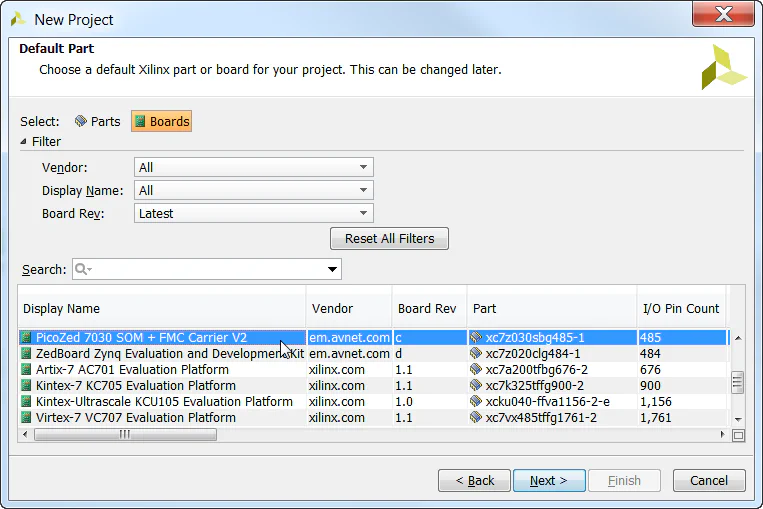Click the Virtex-7 VC707 board icon
Image resolution: width=763 pixels, height=509 pixels.
pyautogui.click(x=26, y=418)
